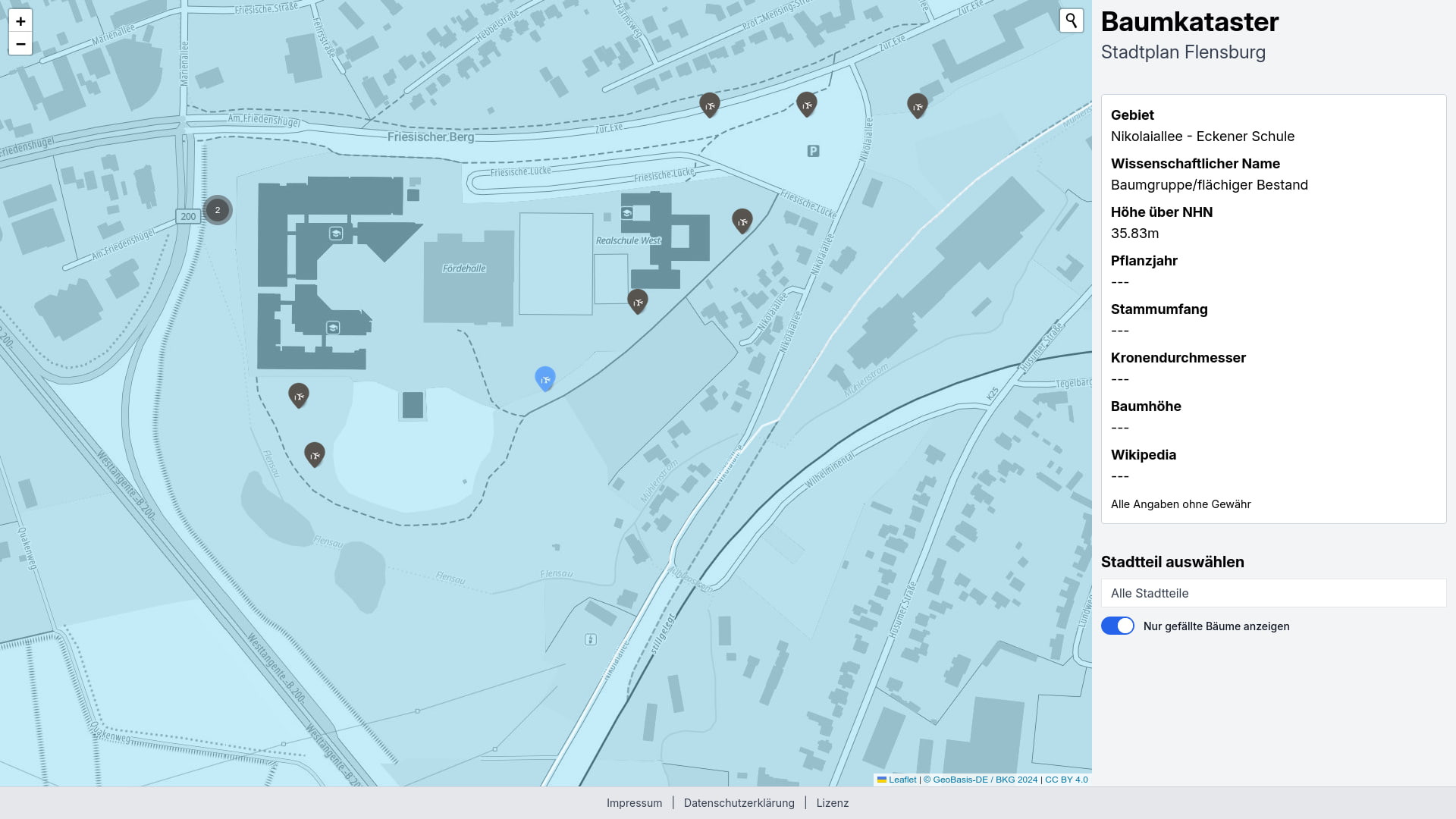Click the CC BY 4.0 license link

[1065, 780]
